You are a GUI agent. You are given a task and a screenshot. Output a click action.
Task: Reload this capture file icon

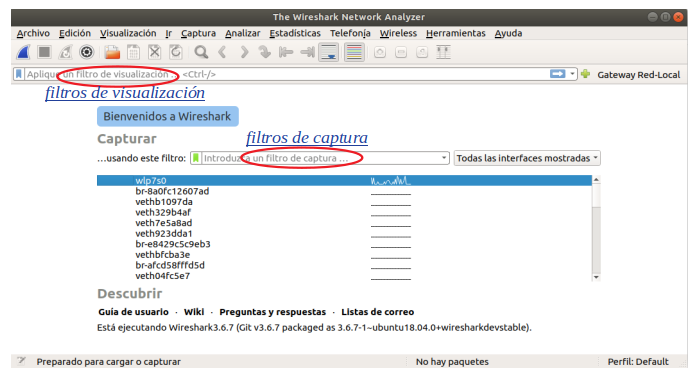point(176,52)
